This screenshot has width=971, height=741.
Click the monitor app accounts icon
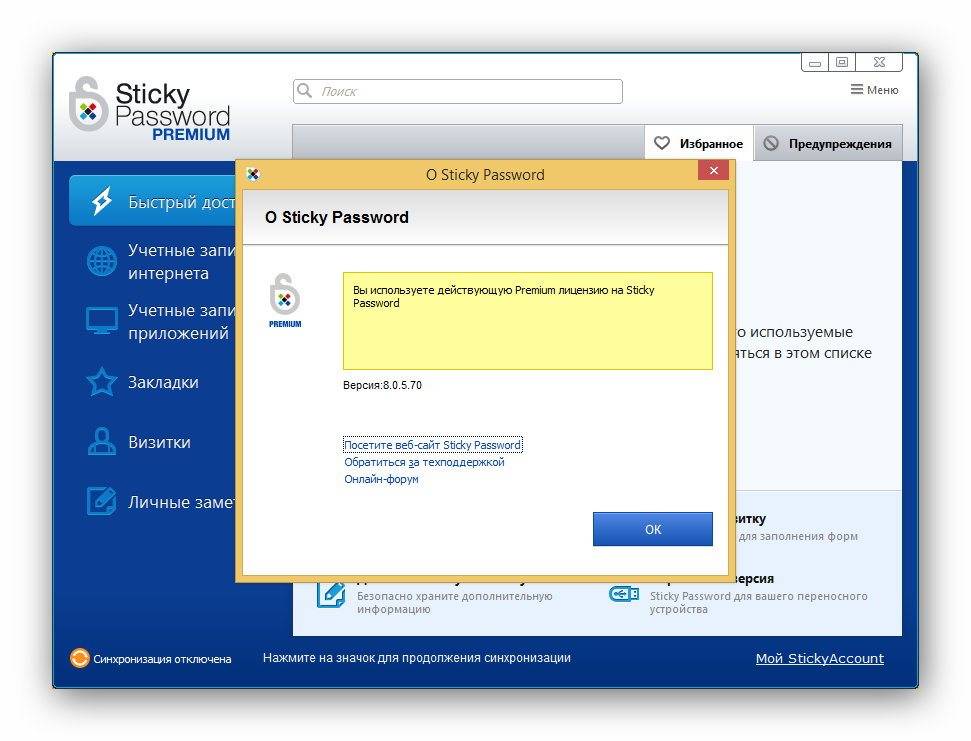pos(102,321)
